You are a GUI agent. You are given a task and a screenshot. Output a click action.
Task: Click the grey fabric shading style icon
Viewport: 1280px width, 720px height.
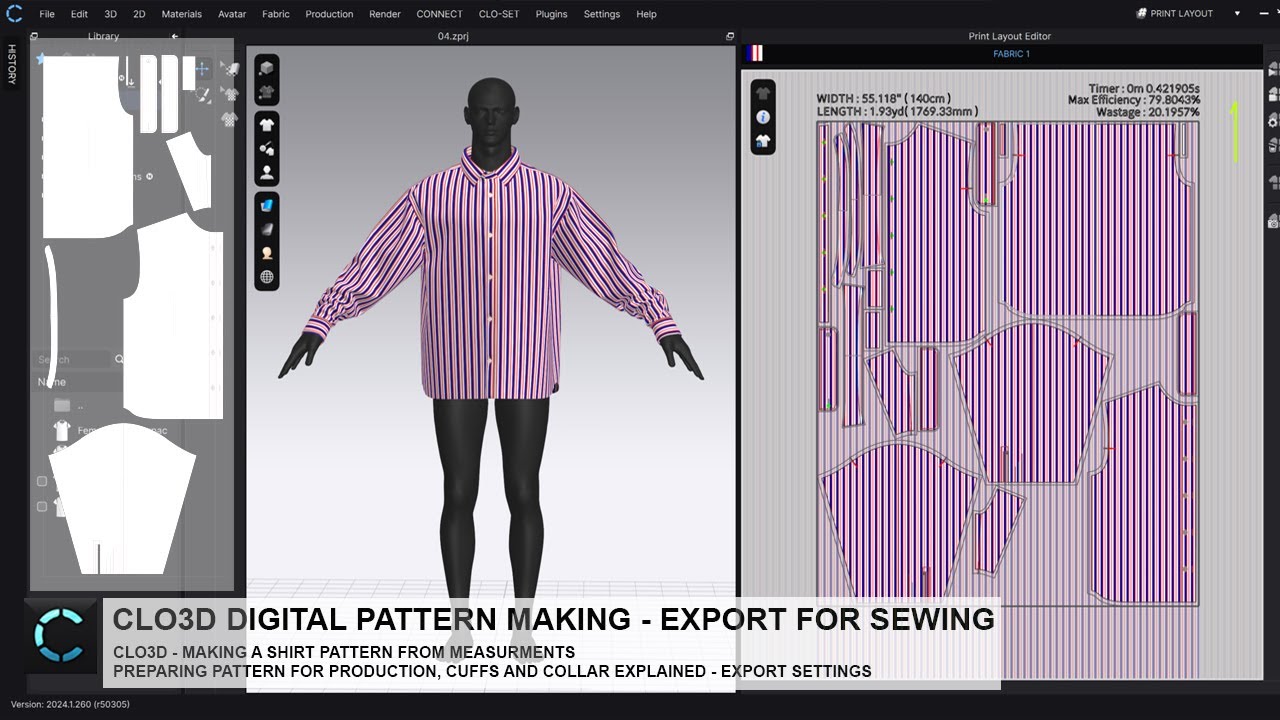[267, 229]
